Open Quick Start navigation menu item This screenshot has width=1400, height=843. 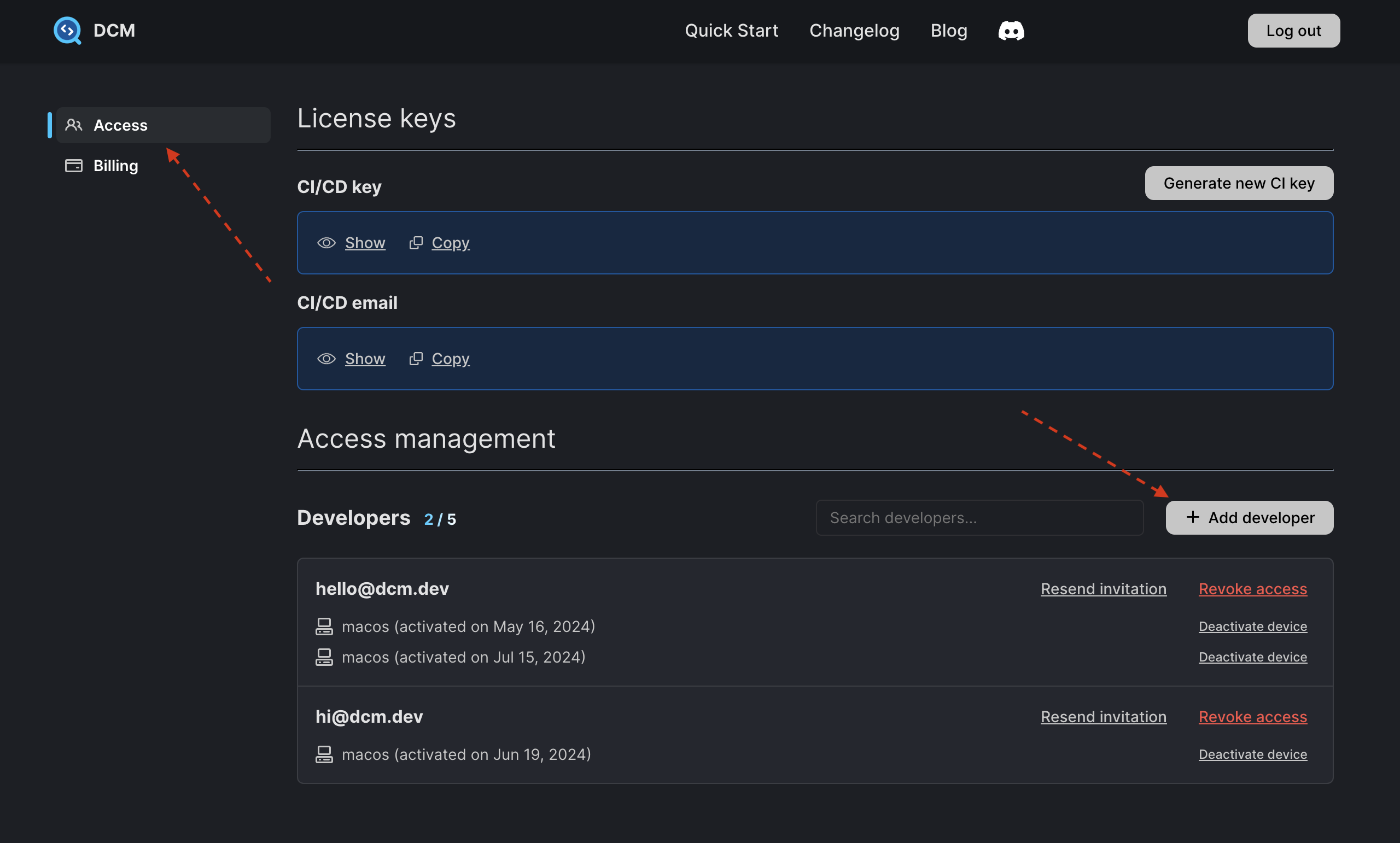pyautogui.click(x=731, y=29)
